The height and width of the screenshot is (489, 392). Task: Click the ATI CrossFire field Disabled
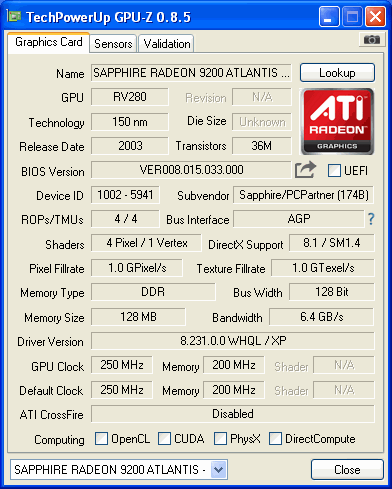tap(233, 414)
